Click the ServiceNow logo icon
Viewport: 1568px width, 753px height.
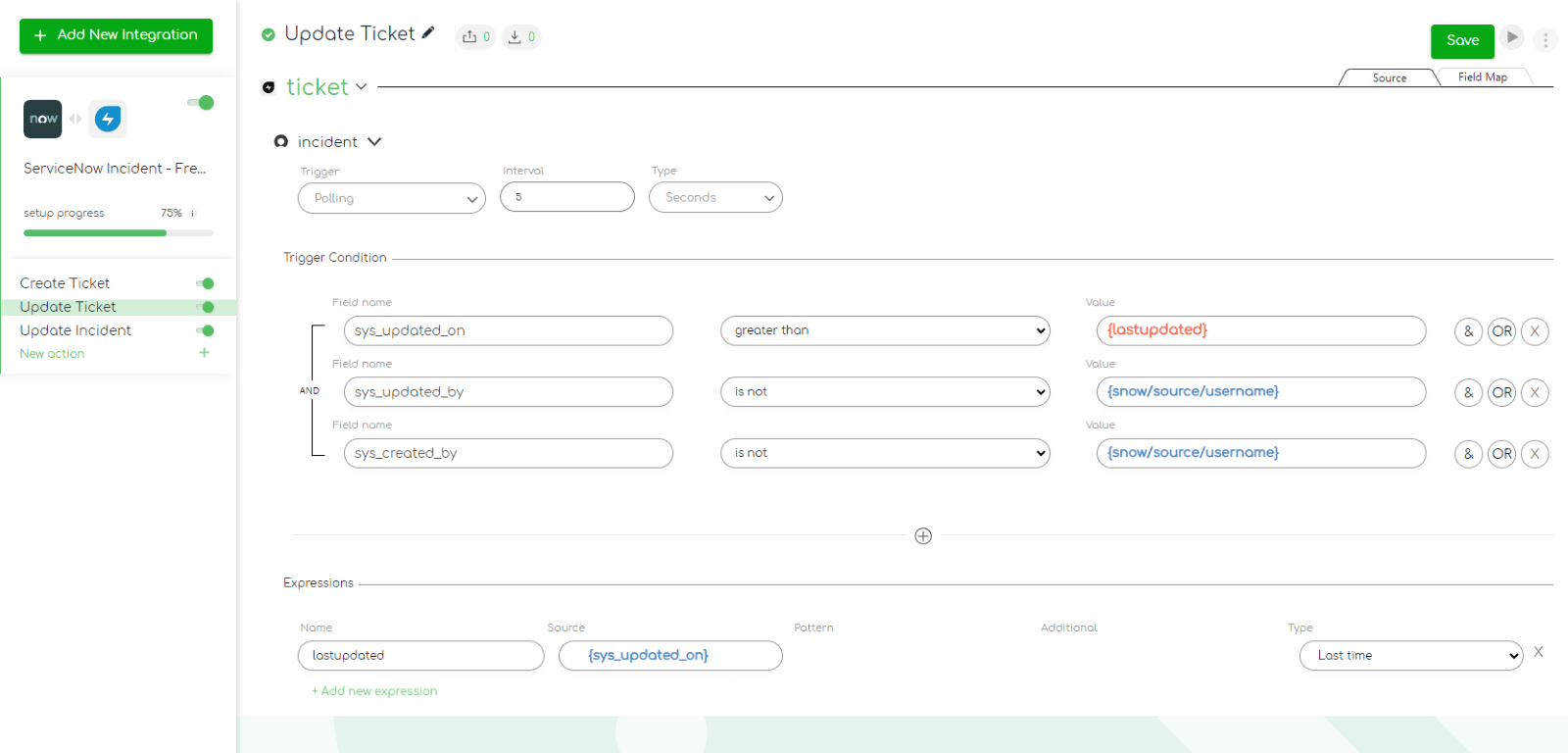pos(42,119)
